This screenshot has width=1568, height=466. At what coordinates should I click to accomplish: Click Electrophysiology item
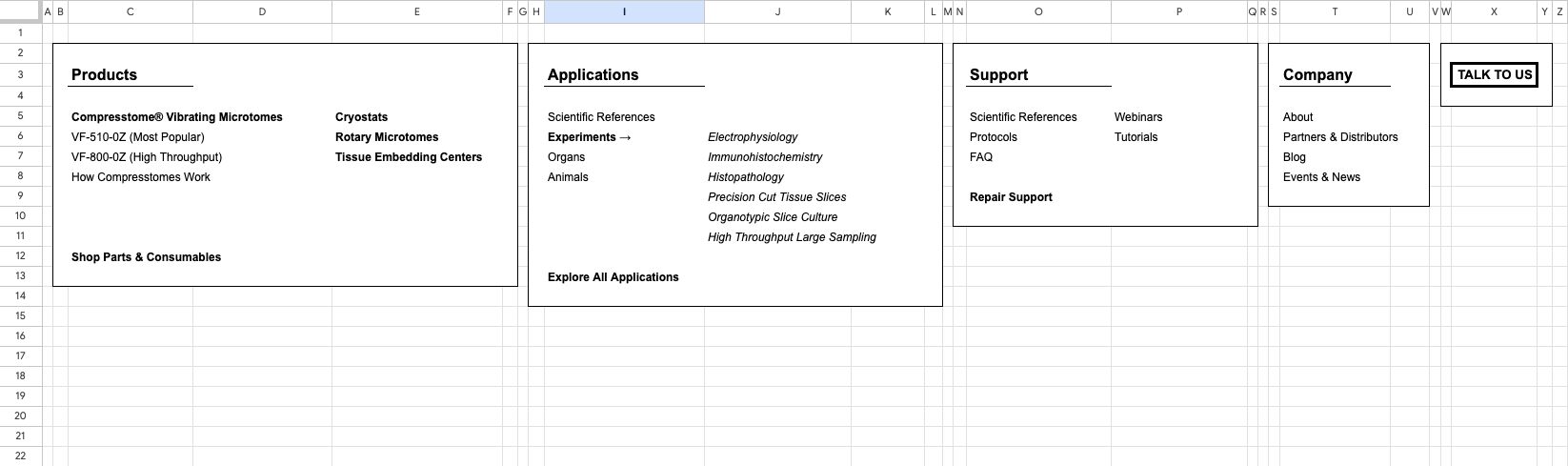(x=753, y=137)
